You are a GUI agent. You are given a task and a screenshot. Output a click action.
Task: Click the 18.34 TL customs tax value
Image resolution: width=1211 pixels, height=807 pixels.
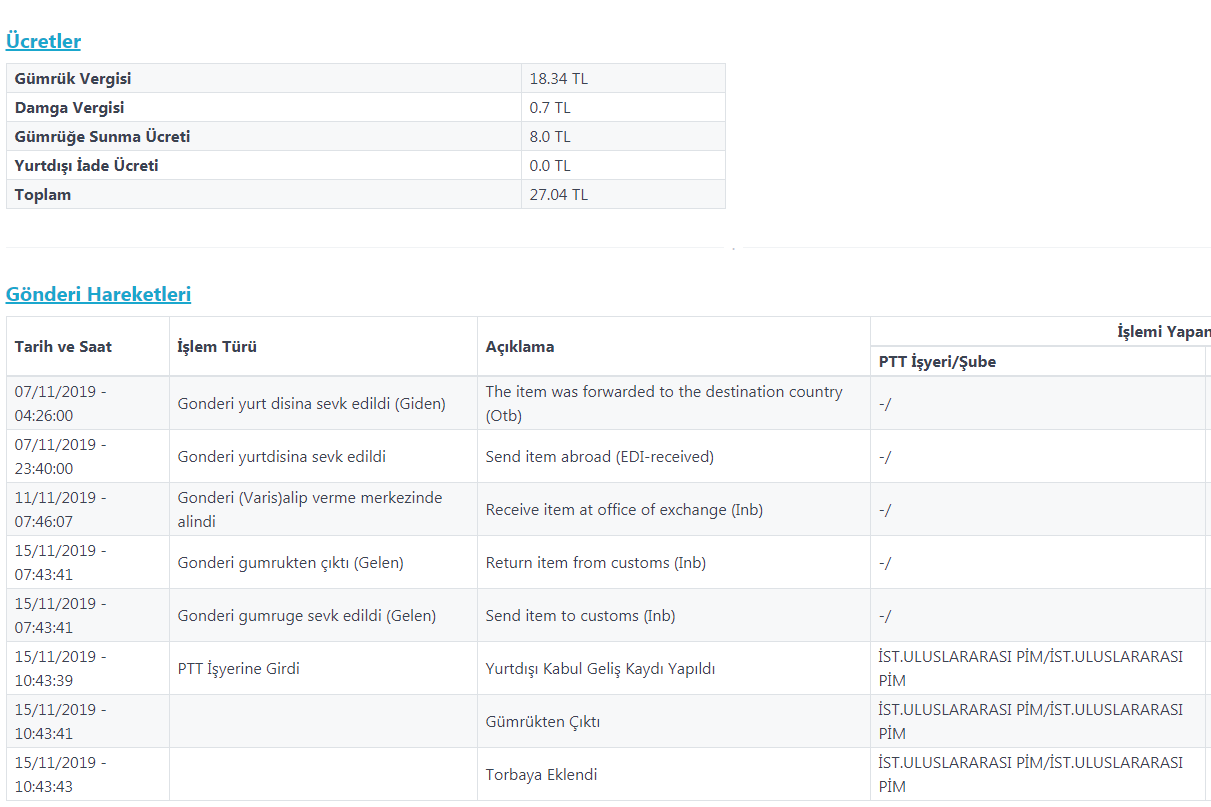click(x=559, y=78)
